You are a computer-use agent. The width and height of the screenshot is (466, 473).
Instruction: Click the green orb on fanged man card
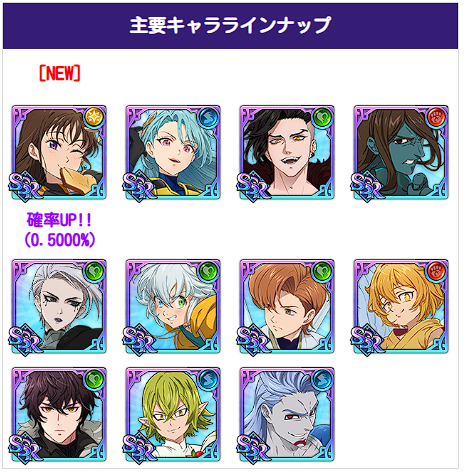pyautogui.click(x=322, y=117)
